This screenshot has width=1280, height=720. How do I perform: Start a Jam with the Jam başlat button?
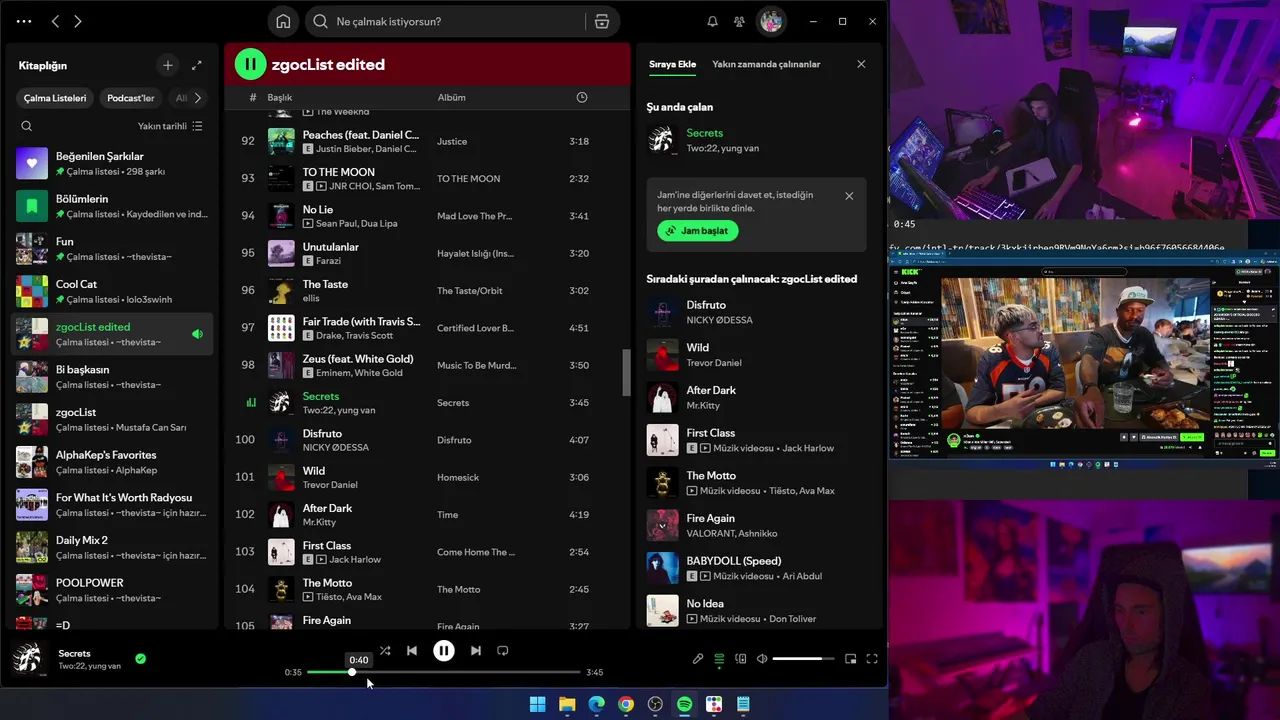pos(698,231)
